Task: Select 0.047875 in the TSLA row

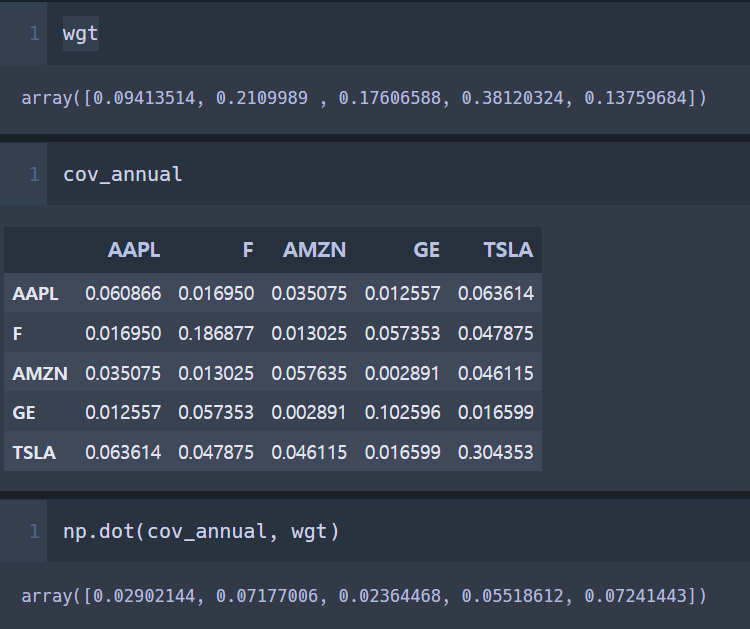Action: pyautogui.click(x=216, y=452)
